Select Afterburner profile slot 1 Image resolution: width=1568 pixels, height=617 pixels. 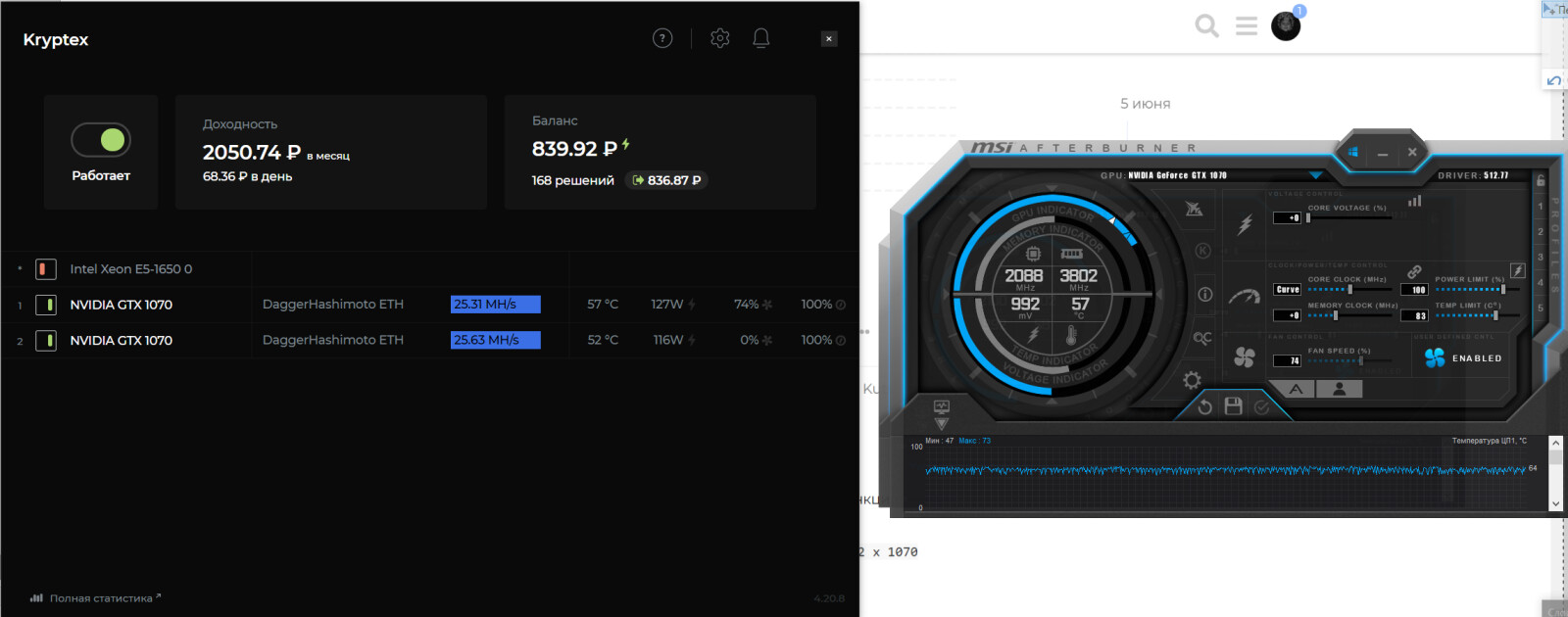(1541, 207)
